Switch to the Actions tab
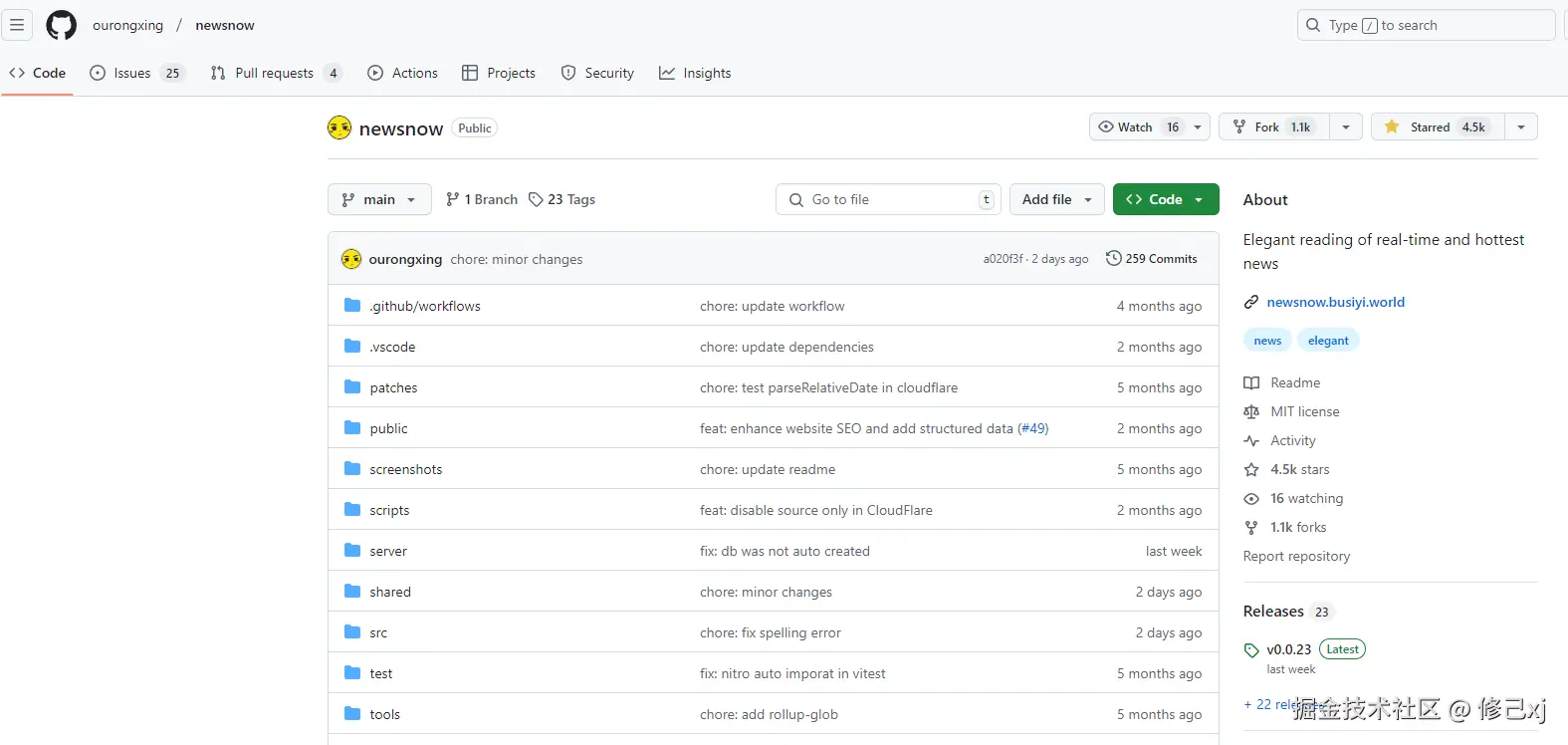The width and height of the screenshot is (1568, 745). [x=403, y=73]
